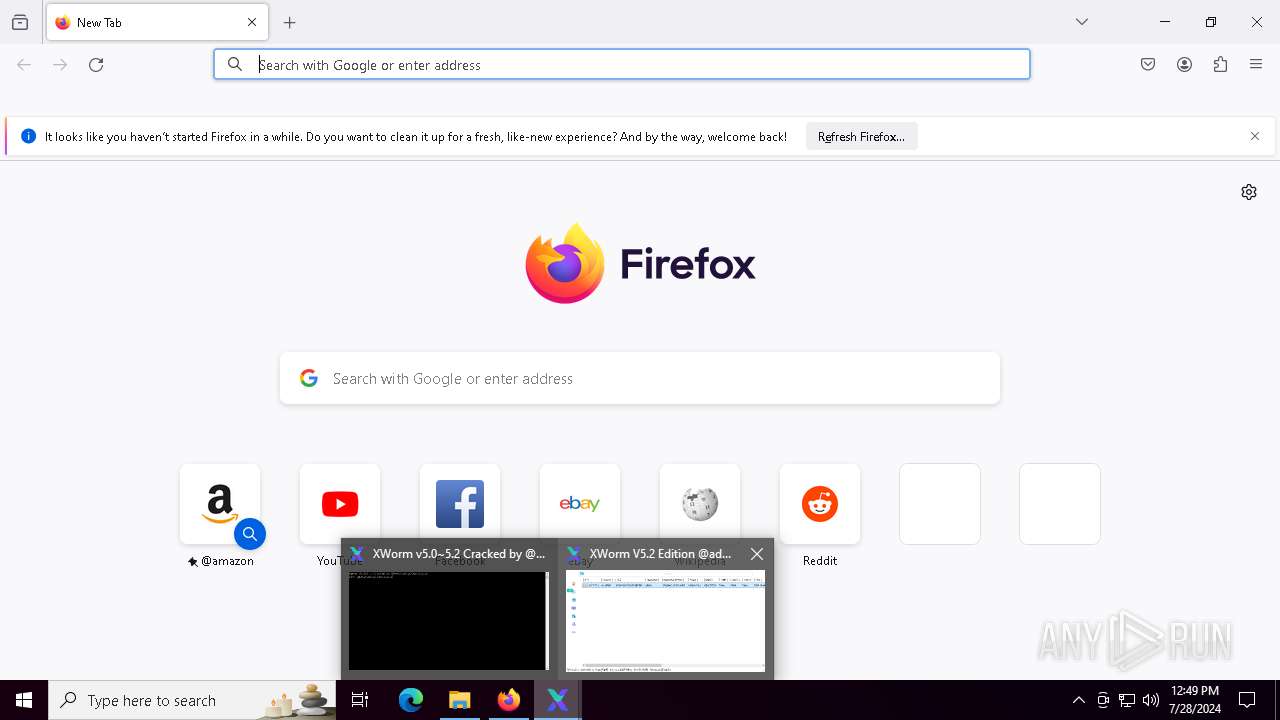Click the back navigation arrow
This screenshot has width=1280, height=720.
click(x=24, y=65)
